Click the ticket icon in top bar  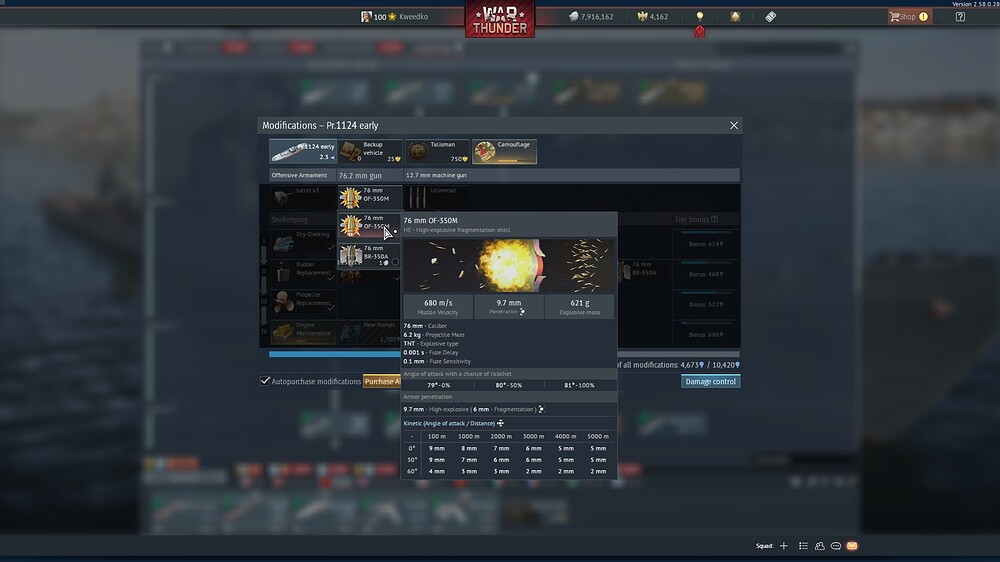(x=770, y=17)
